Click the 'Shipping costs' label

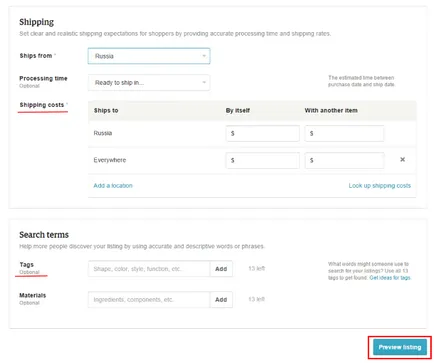[42, 105]
